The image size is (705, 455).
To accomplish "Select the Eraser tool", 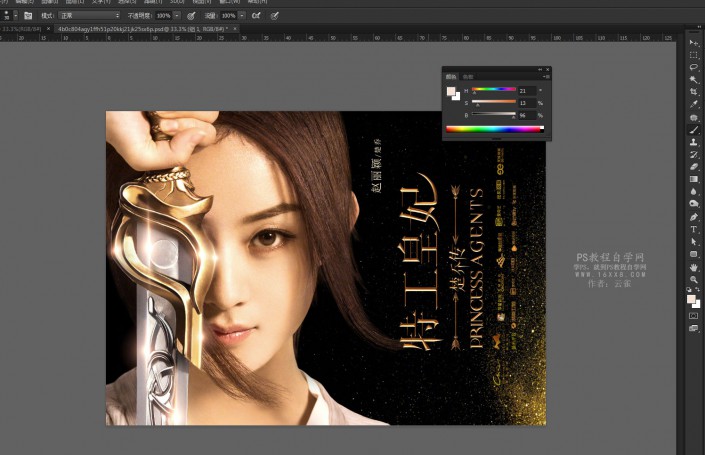I will point(694,166).
